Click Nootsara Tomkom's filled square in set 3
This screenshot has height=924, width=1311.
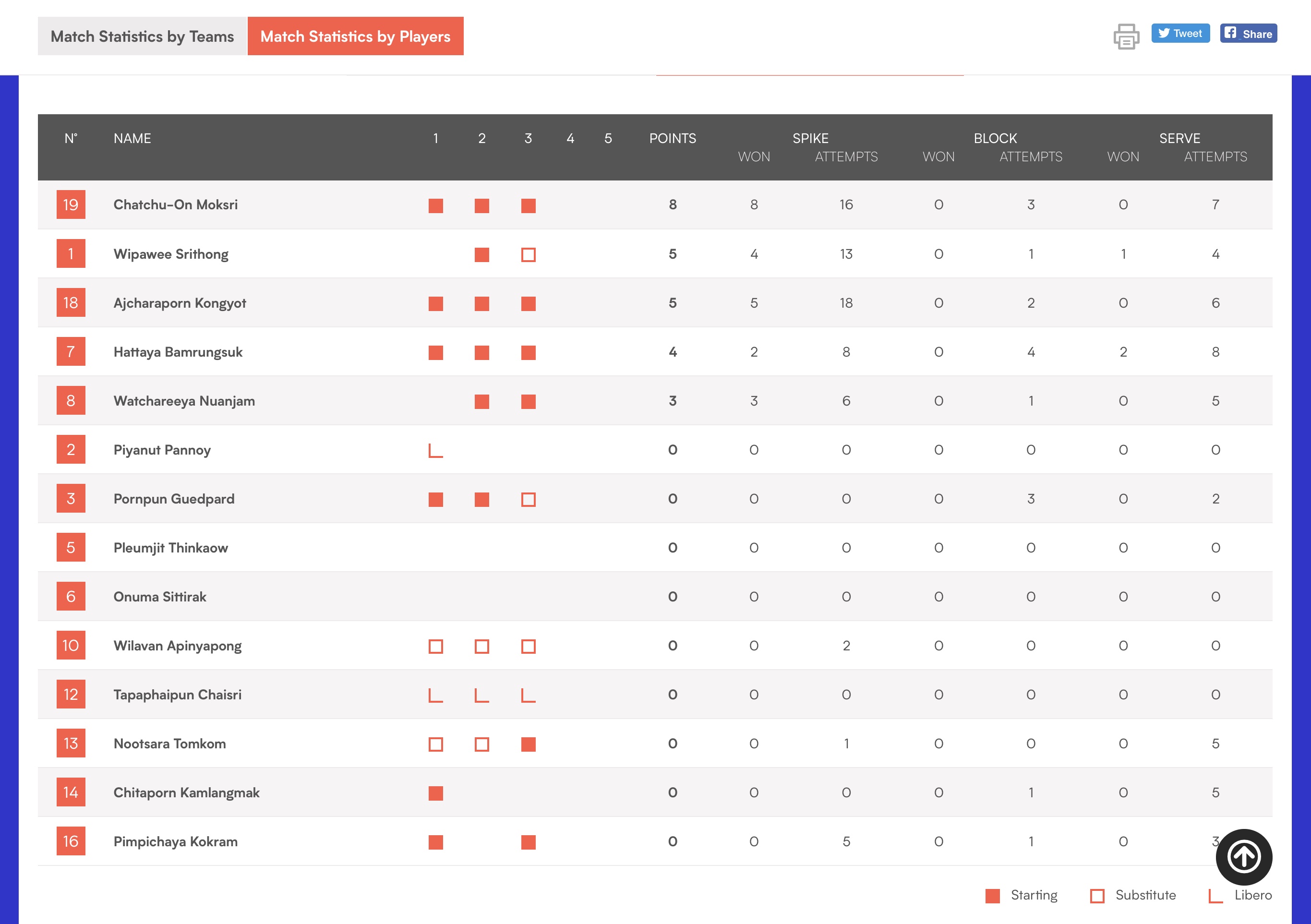click(x=528, y=744)
